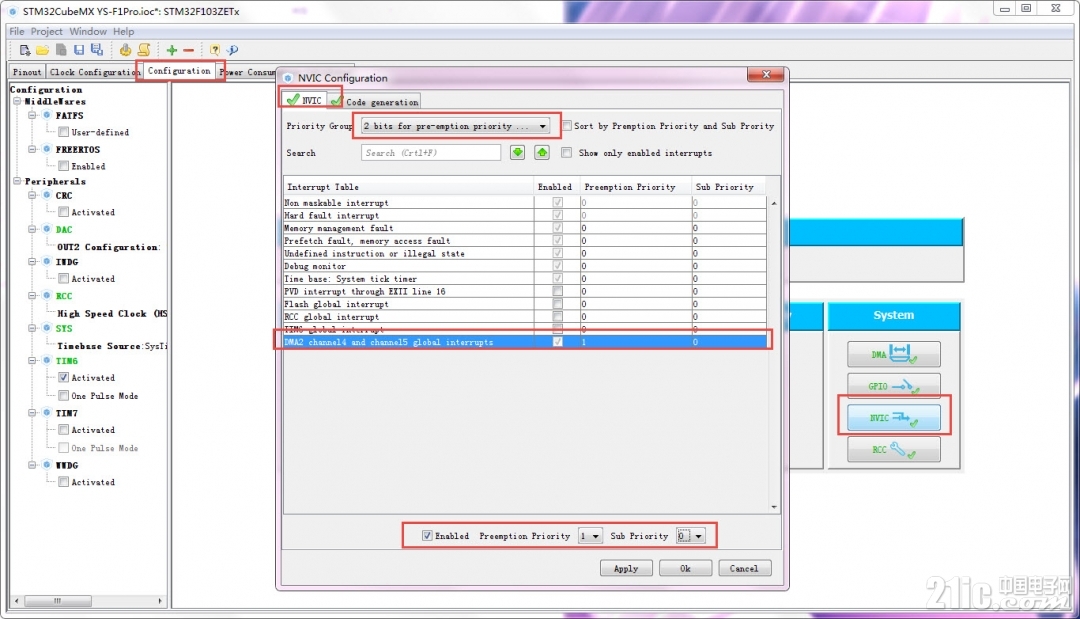Open the NVIC system configuration button
The image size is (1080, 619).
click(893, 418)
